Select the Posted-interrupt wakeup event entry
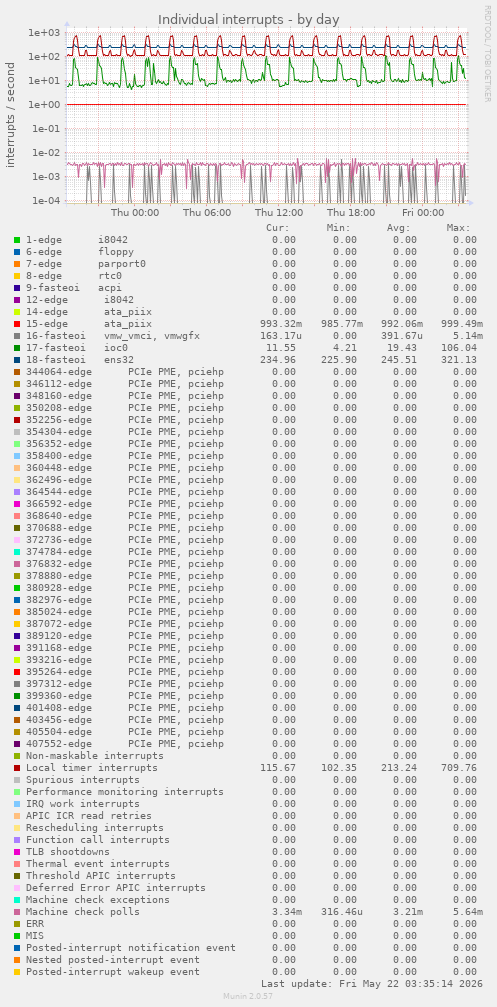Viewport: 497px width, 1007px height. [112, 972]
